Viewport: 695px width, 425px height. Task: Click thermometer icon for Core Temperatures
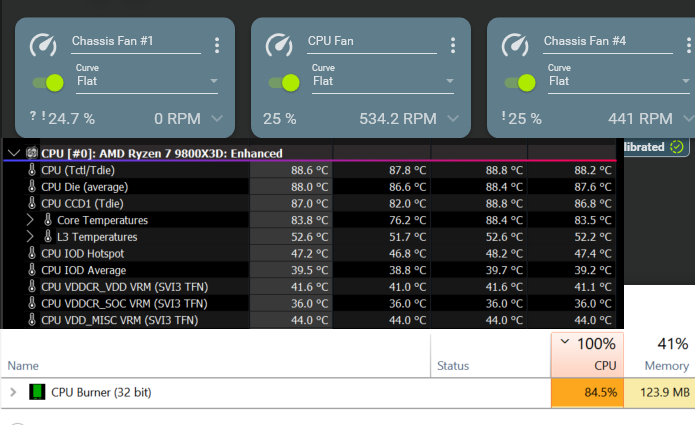pyautogui.click(x=48, y=220)
